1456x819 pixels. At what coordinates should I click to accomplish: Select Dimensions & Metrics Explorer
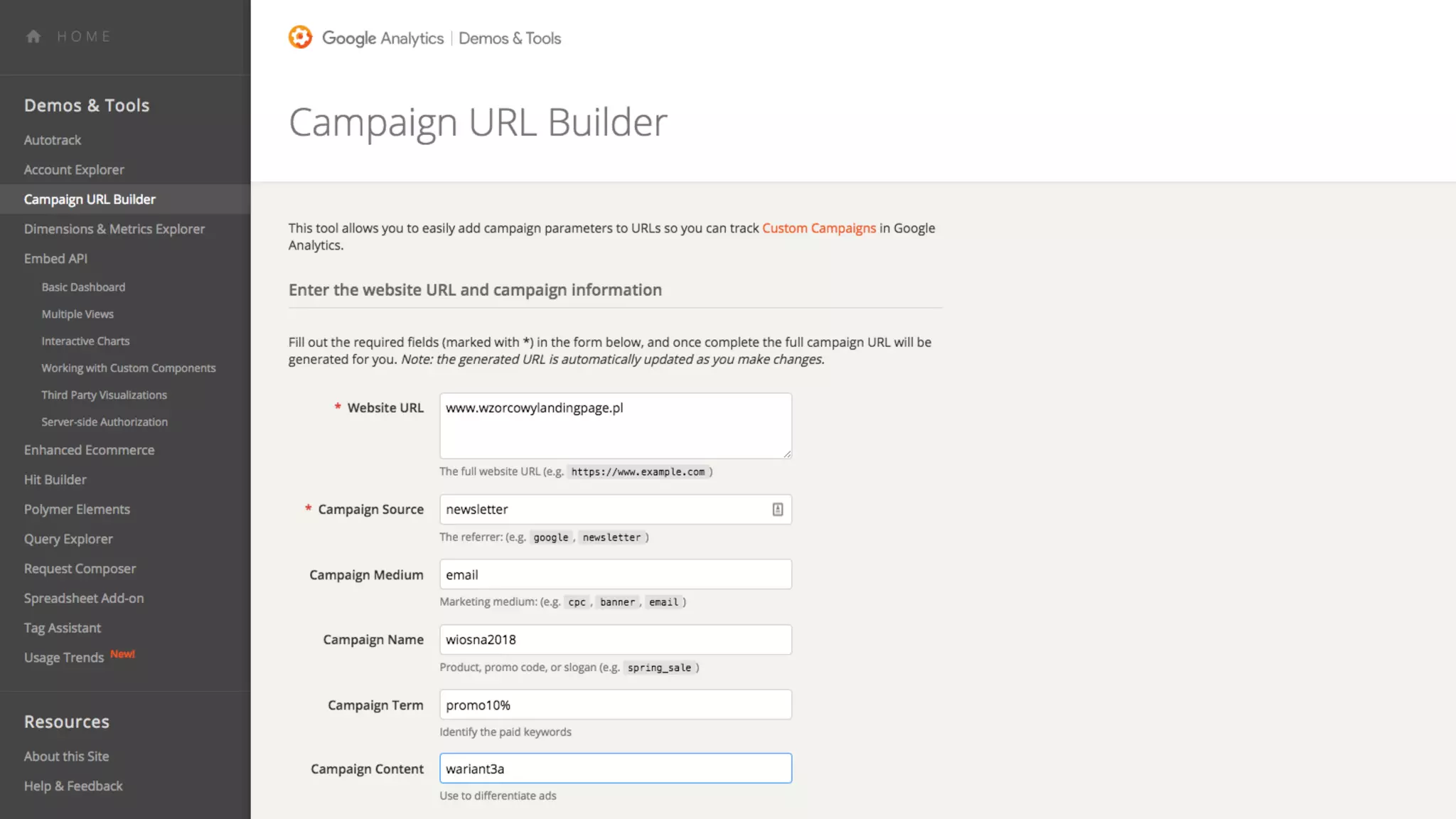(x=114, y=229)
